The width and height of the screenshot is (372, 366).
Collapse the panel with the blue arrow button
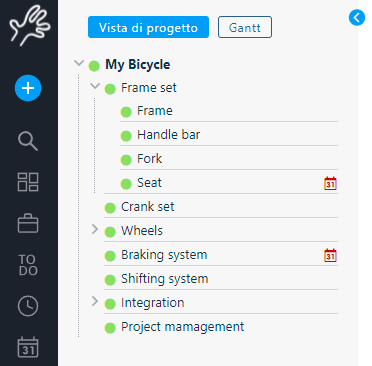tap(357, 17)
